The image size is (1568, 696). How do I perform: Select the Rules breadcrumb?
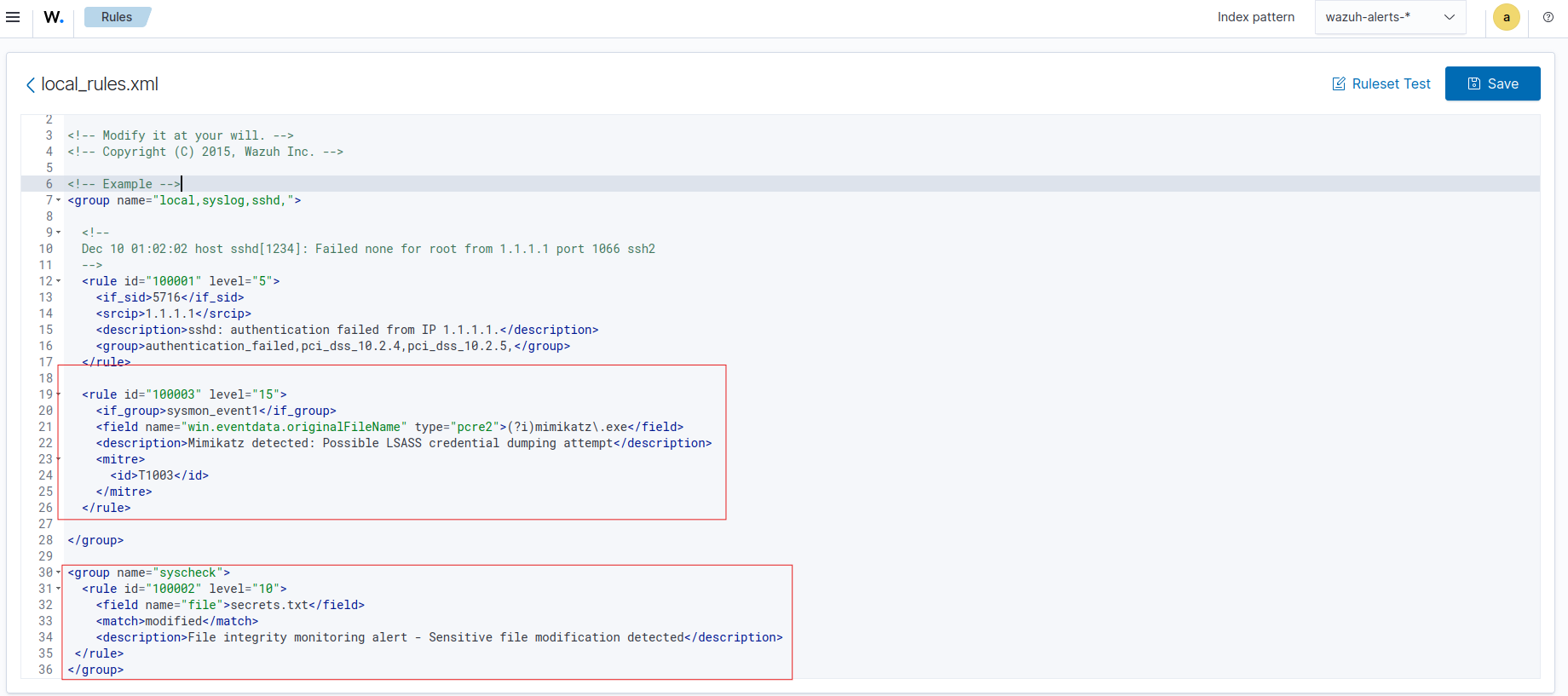(117, 17)
